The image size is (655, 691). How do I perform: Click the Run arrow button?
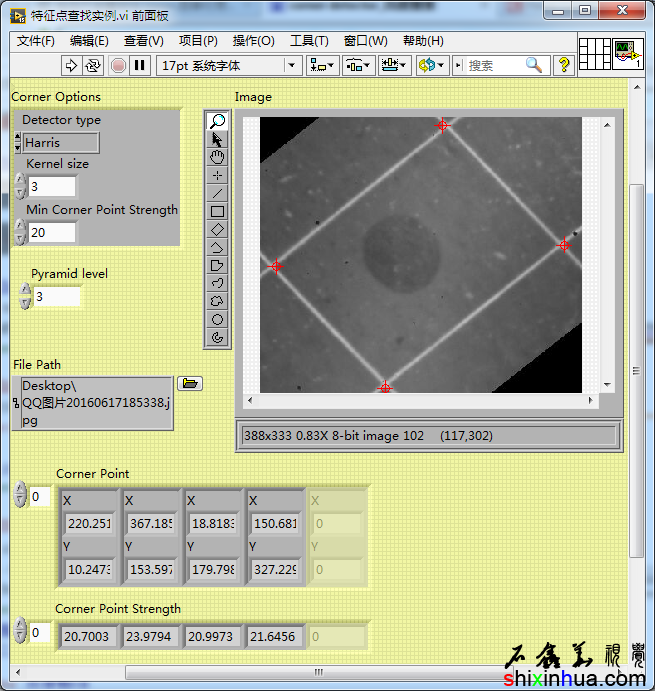tap(71, 65)
